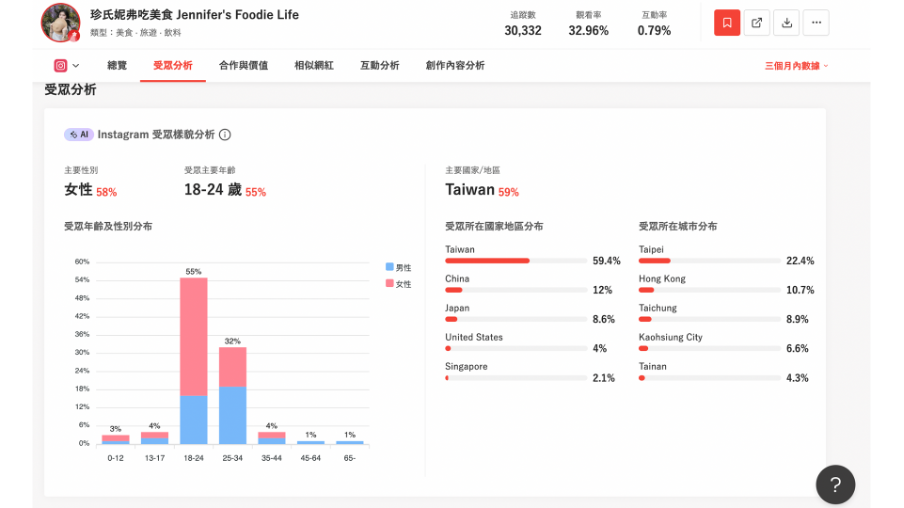Click the AI badge label
This screenshot has height=508, width=904.
tap(79, 135)
